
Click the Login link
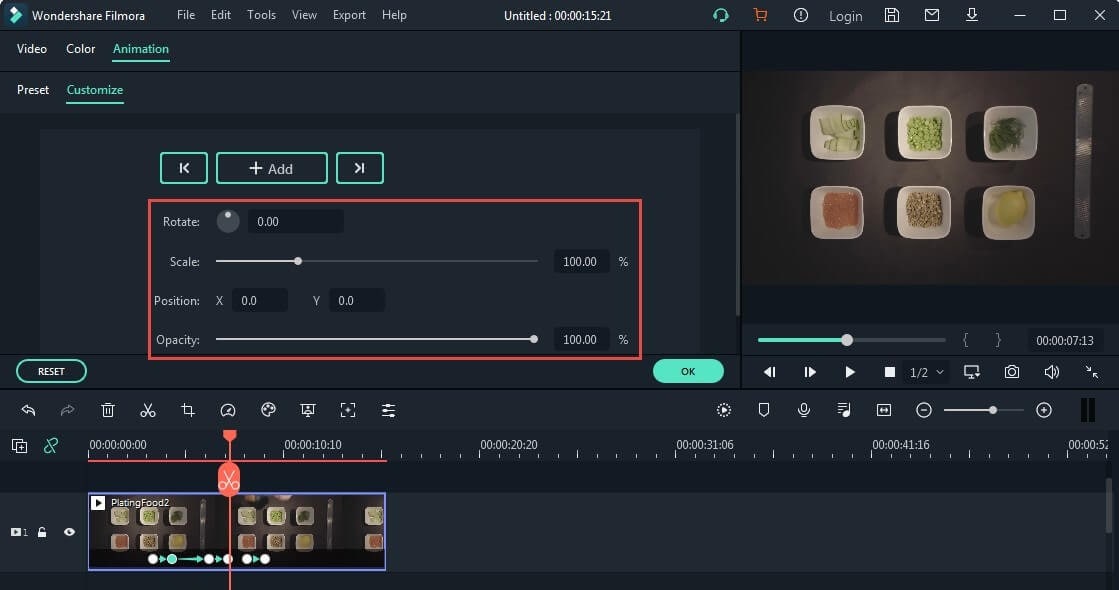tap(846, 16)
